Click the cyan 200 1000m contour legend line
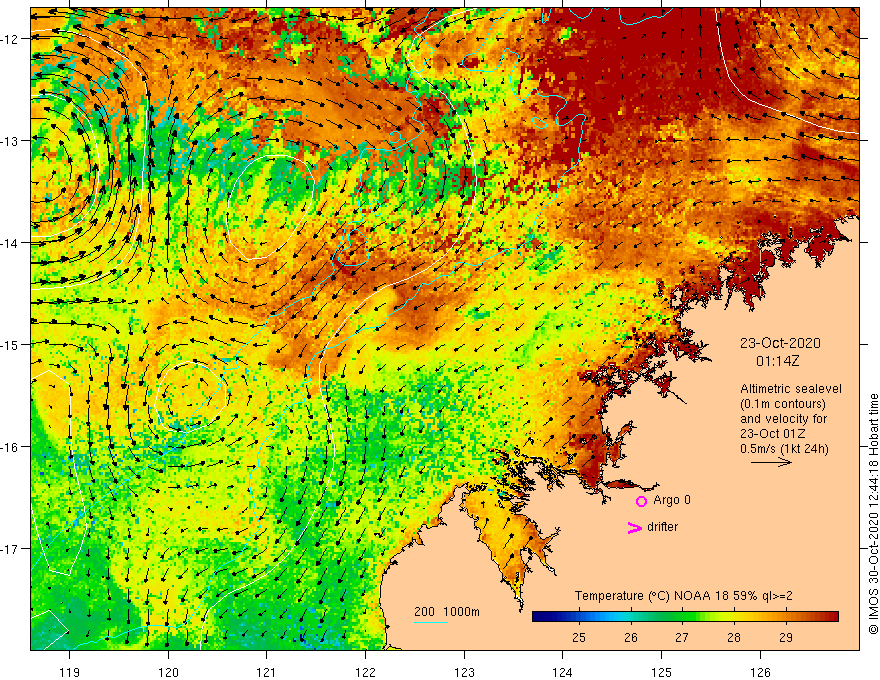Viewport: 880px width, 680px height. click(431, 622)
